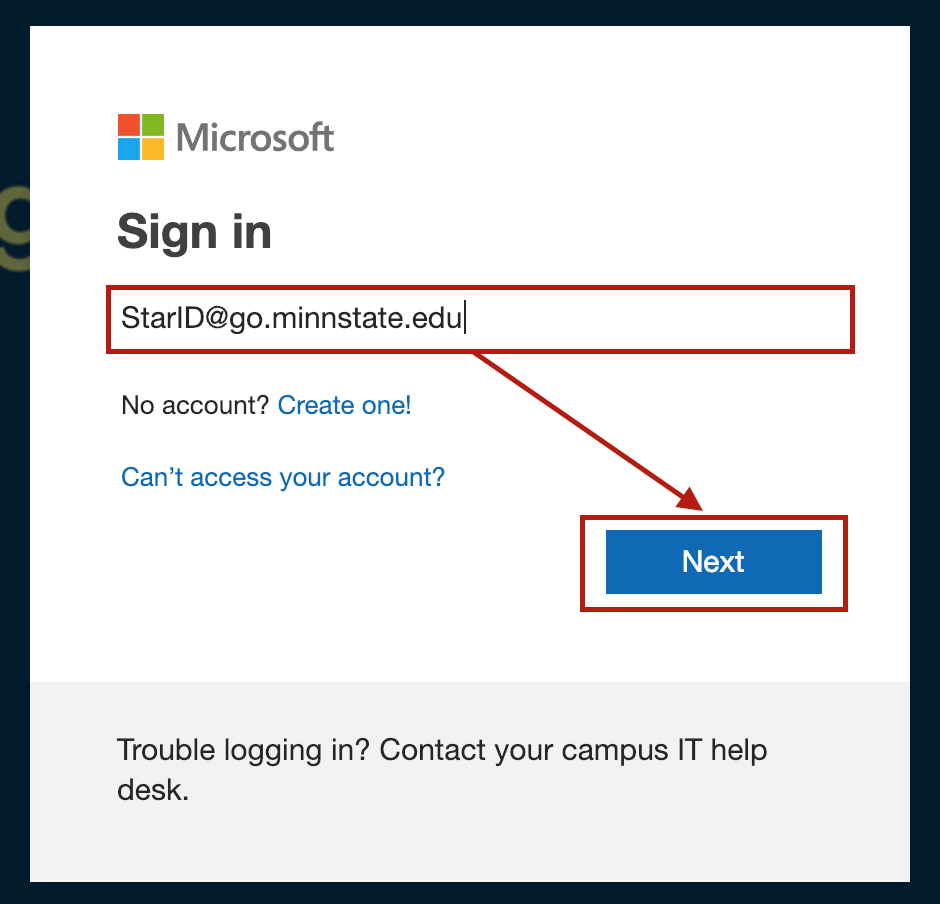This screenshot has width=940, height=904.
Task: Select the Sign in heading
Action: click(x=194, y=232)
